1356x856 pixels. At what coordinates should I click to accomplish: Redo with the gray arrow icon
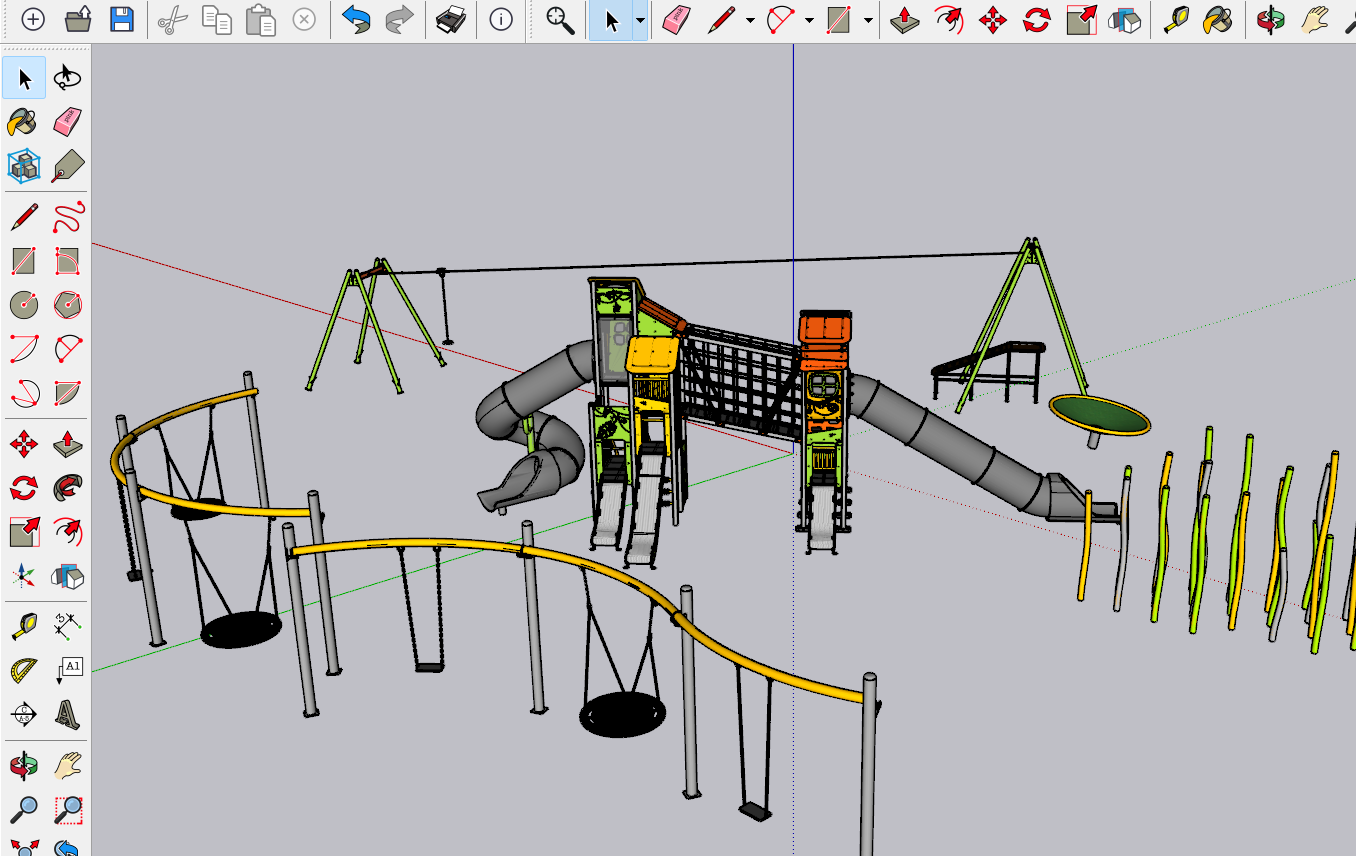400,20
